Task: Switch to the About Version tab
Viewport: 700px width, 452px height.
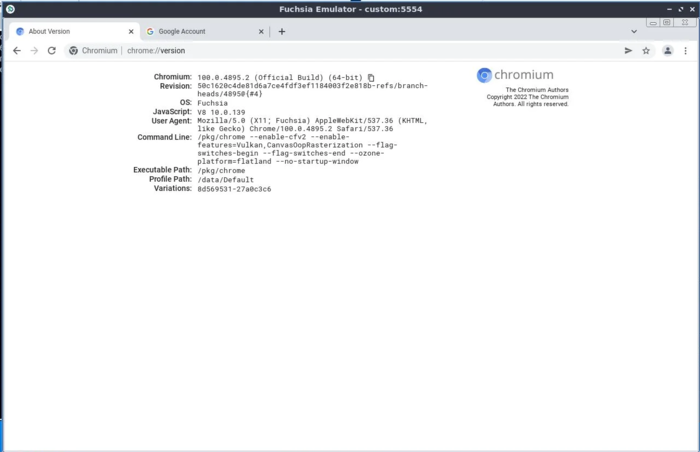Action: tap(74, 31)
